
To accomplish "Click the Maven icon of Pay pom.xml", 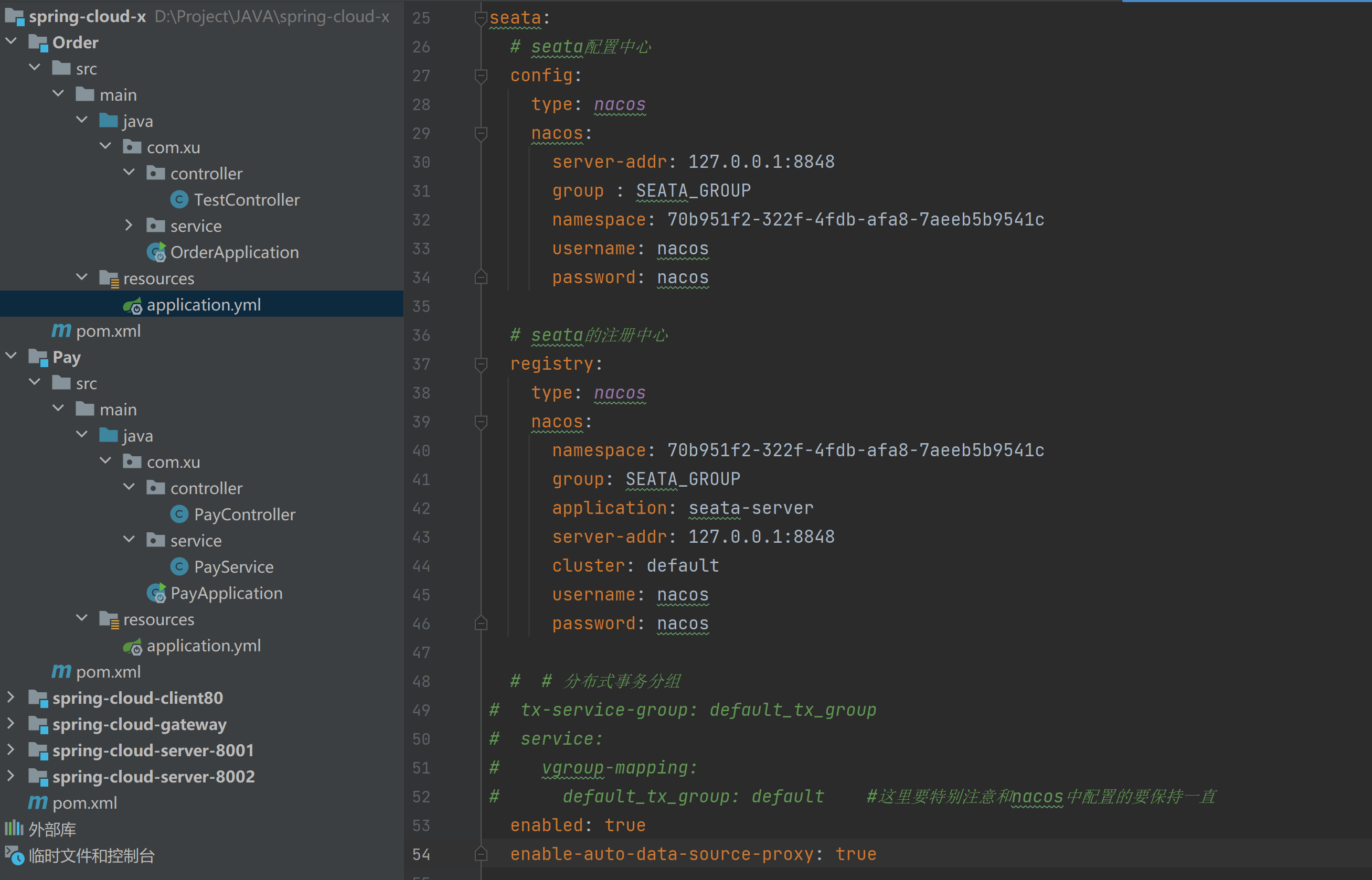I will point(61,671).
